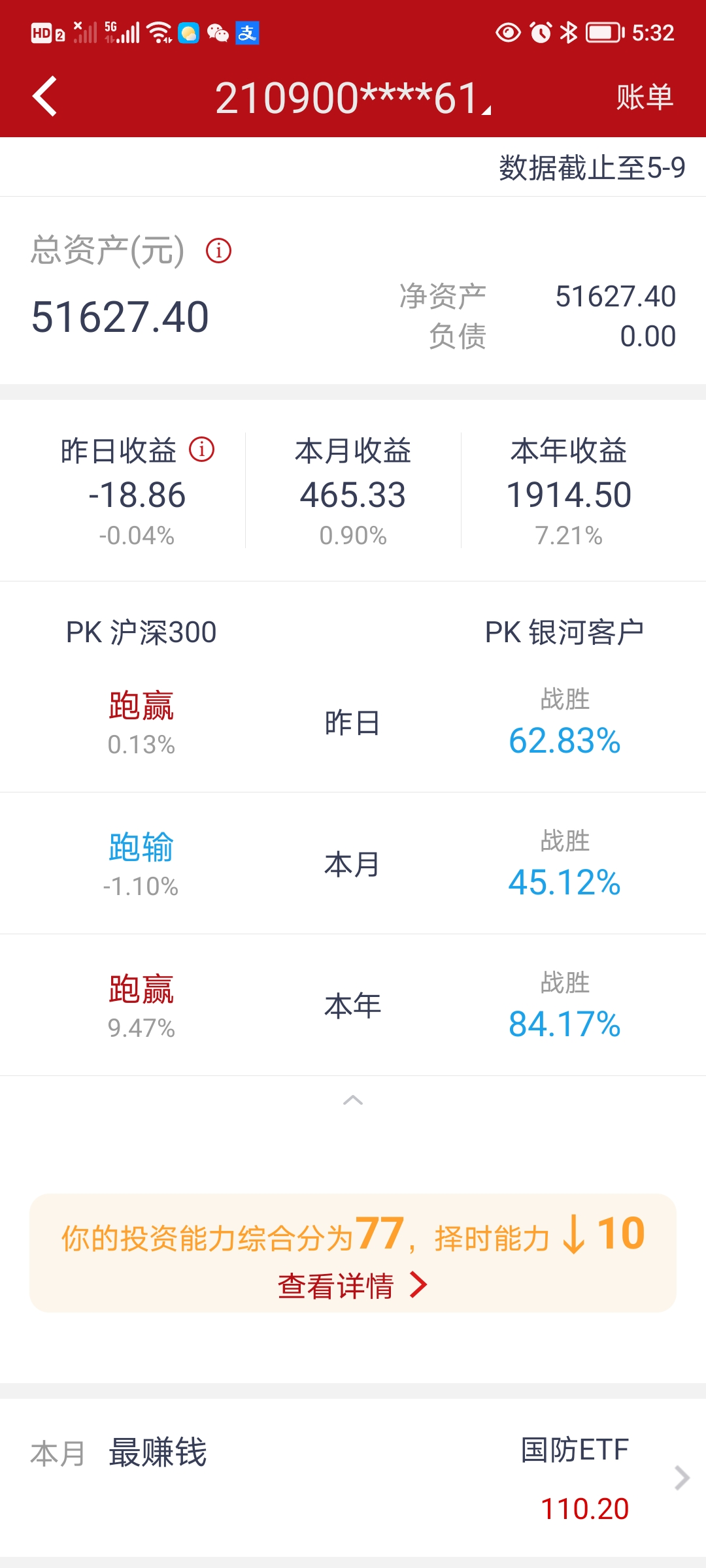Open 本月最赚钱 国防ETF details arrow
This screenshot has width=706, height=1568.
pos(681,1478)
